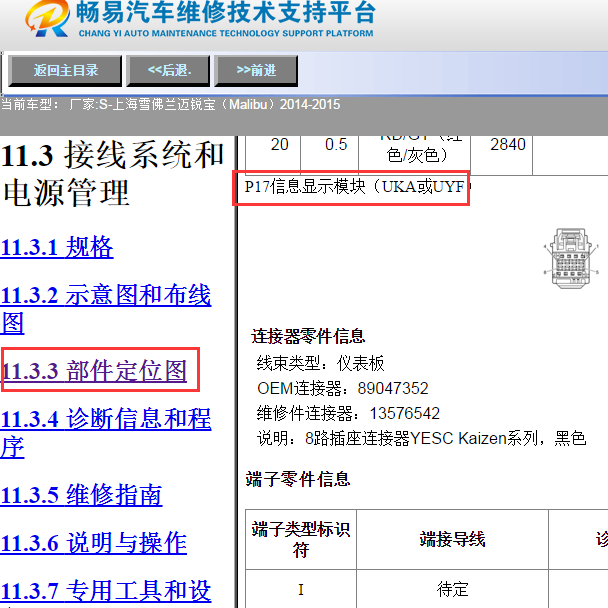Open the 11.3.2 示意图和布线图 link

105,309
